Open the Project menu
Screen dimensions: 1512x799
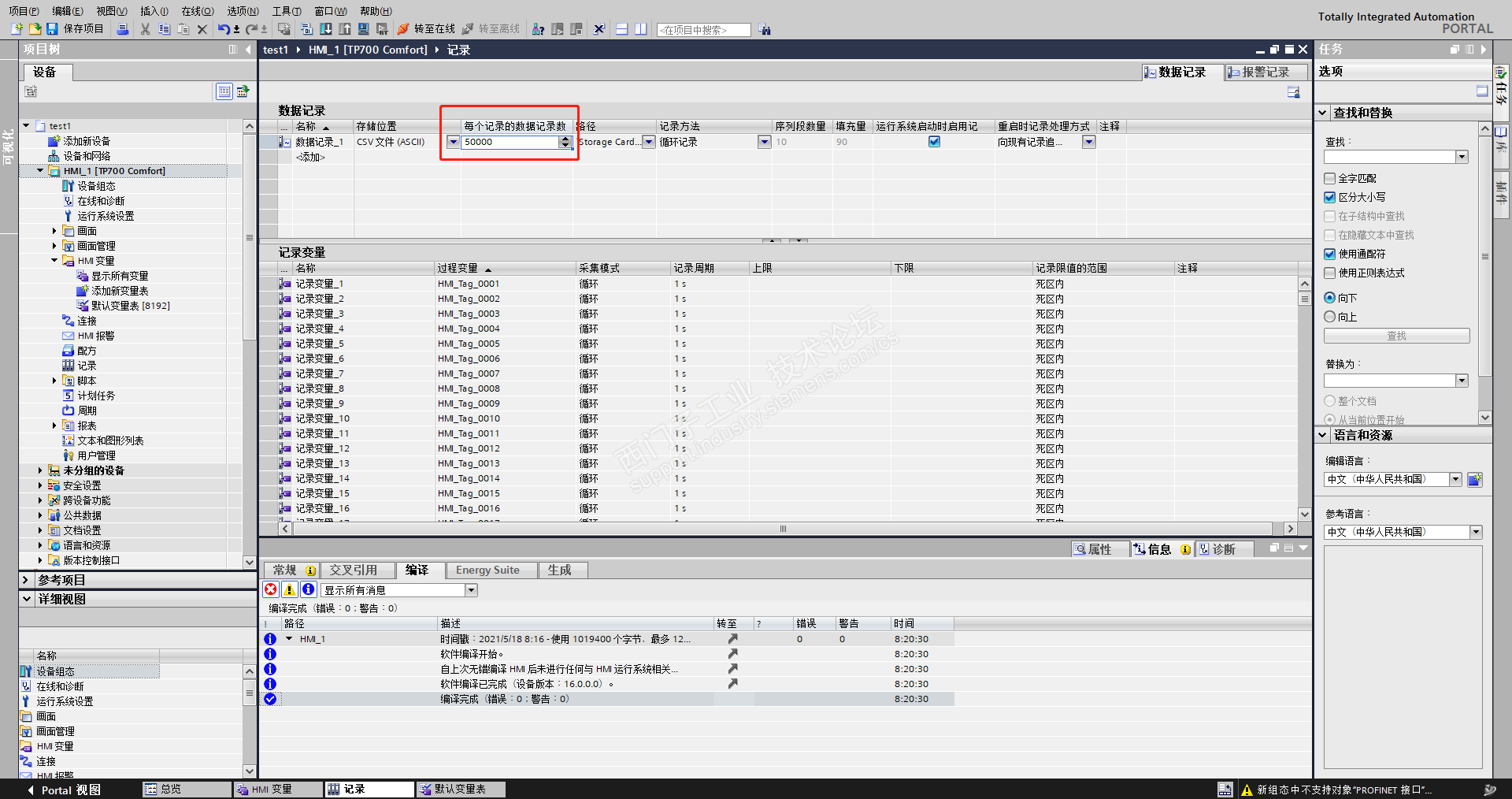(24, 11)
